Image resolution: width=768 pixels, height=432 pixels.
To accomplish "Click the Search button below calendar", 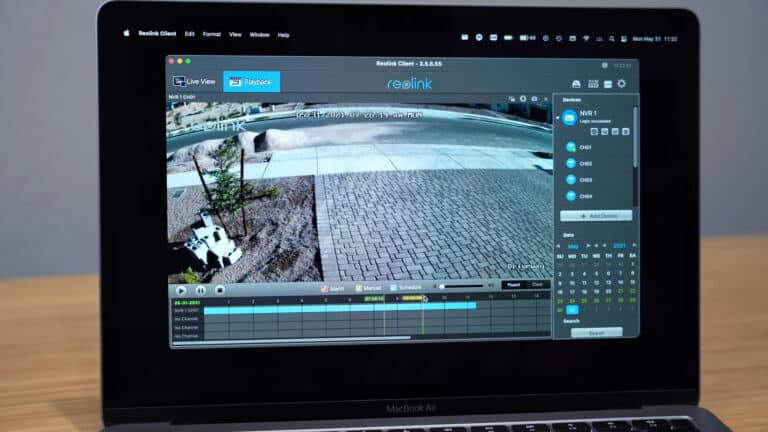I will point(596,332).
